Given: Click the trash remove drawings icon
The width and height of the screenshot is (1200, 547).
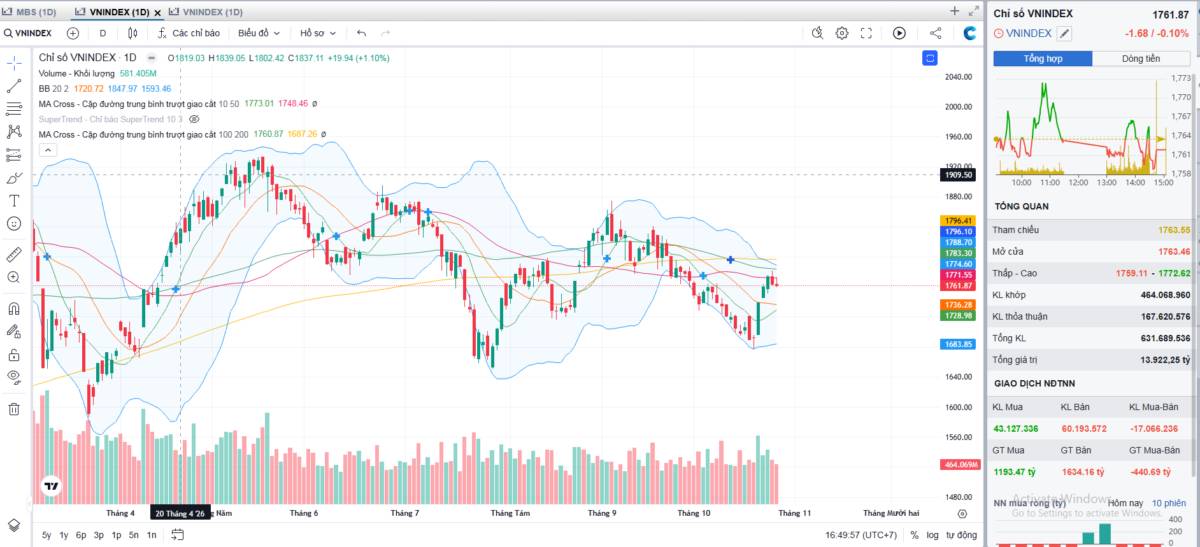Looking at the screenshot, I should (x=14, y=408).
